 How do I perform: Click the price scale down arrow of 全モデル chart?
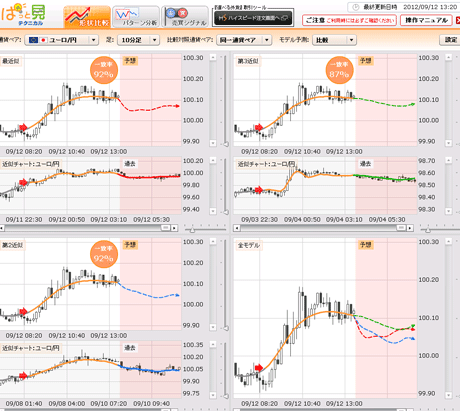[x=449, y=395]
